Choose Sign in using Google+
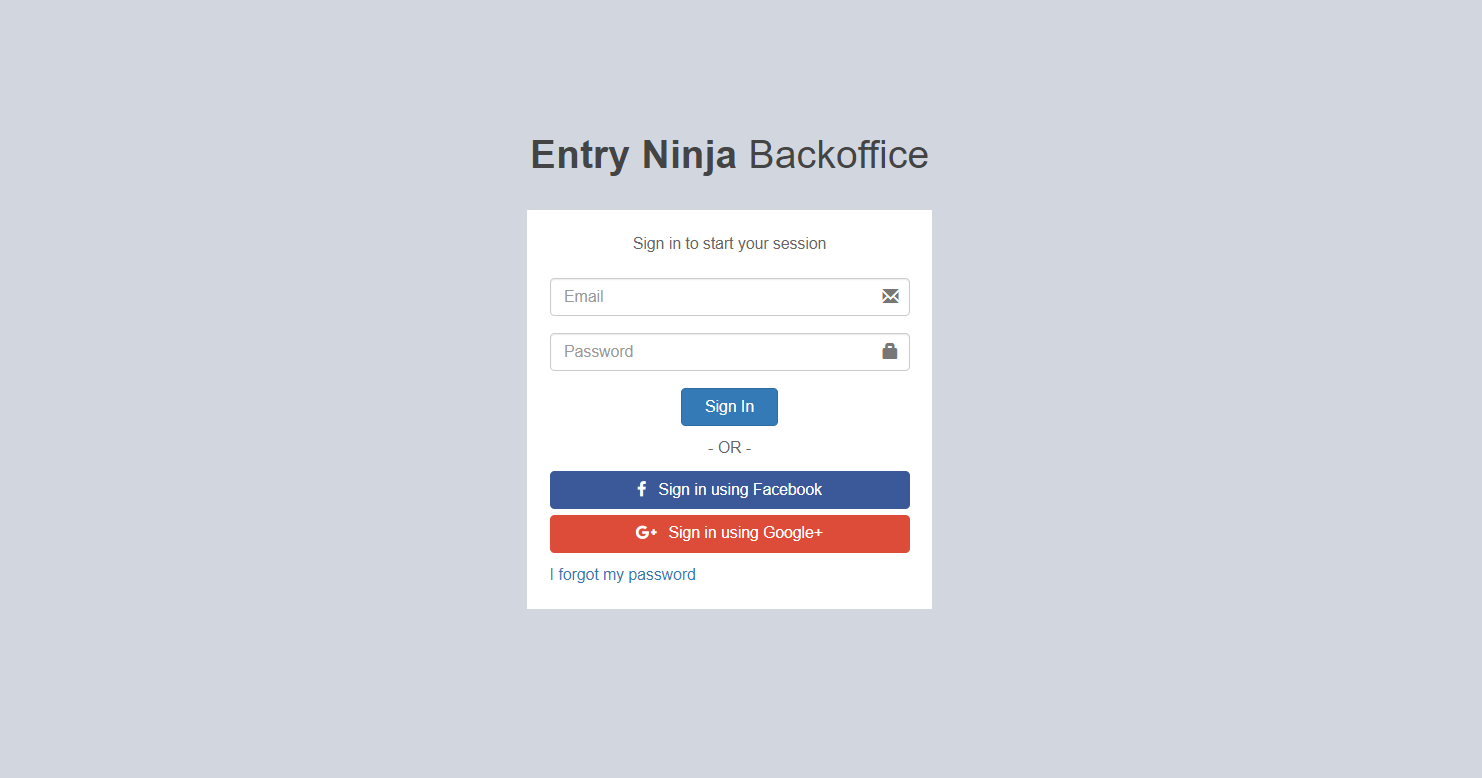 [730, 534]
